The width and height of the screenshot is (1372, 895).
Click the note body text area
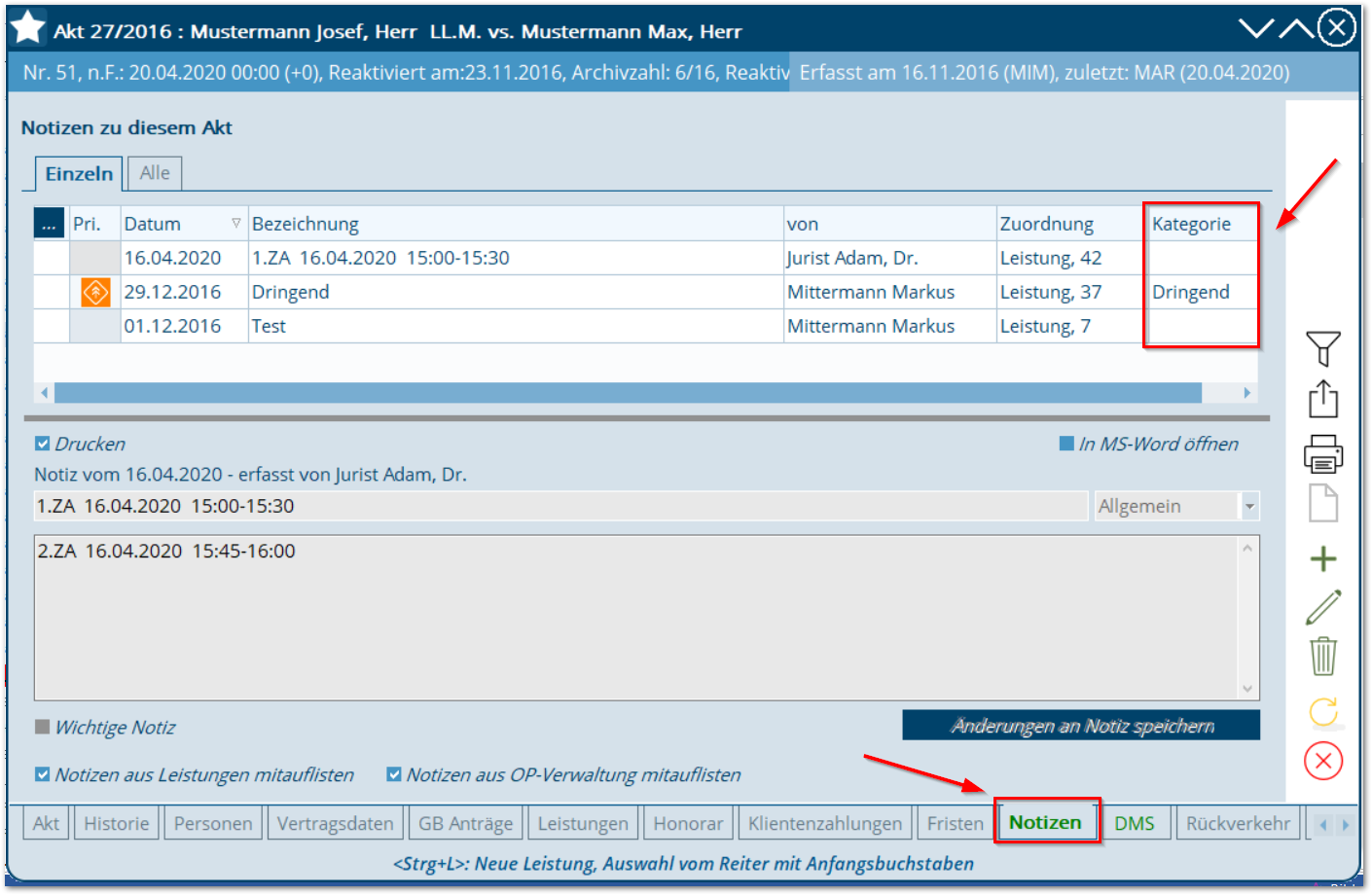635,618
